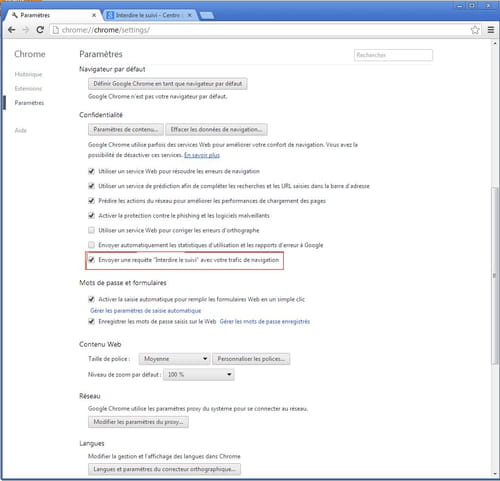500x481 pixels.
Task: Click the scrollbar down arrow
Action: point(494,474)
